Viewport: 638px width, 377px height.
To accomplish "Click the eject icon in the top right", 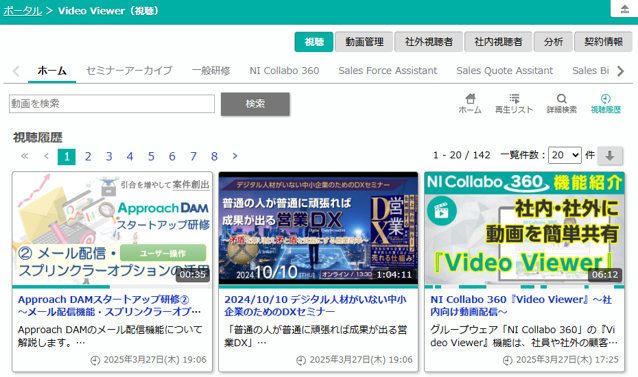I will pos(625,9).
